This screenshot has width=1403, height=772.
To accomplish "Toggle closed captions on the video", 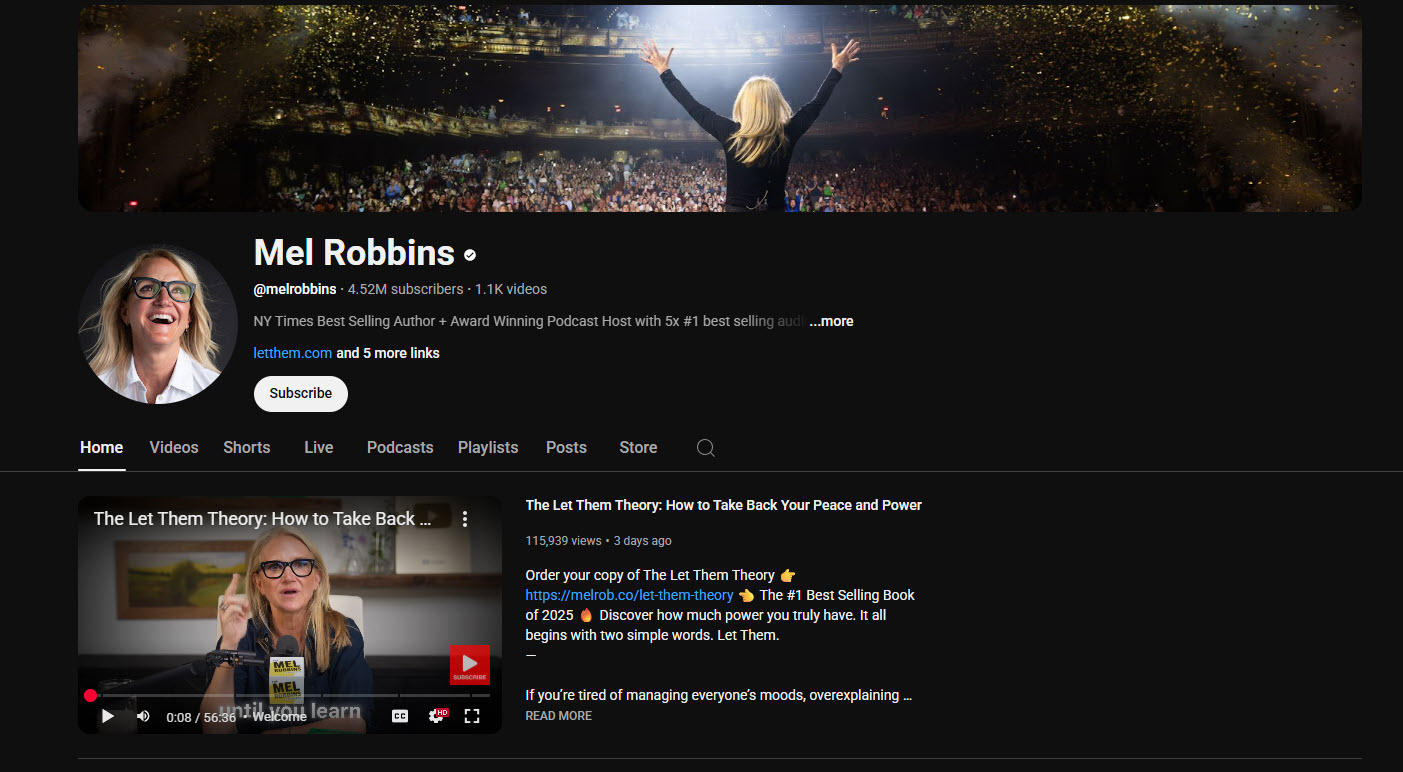I will 400,716.
